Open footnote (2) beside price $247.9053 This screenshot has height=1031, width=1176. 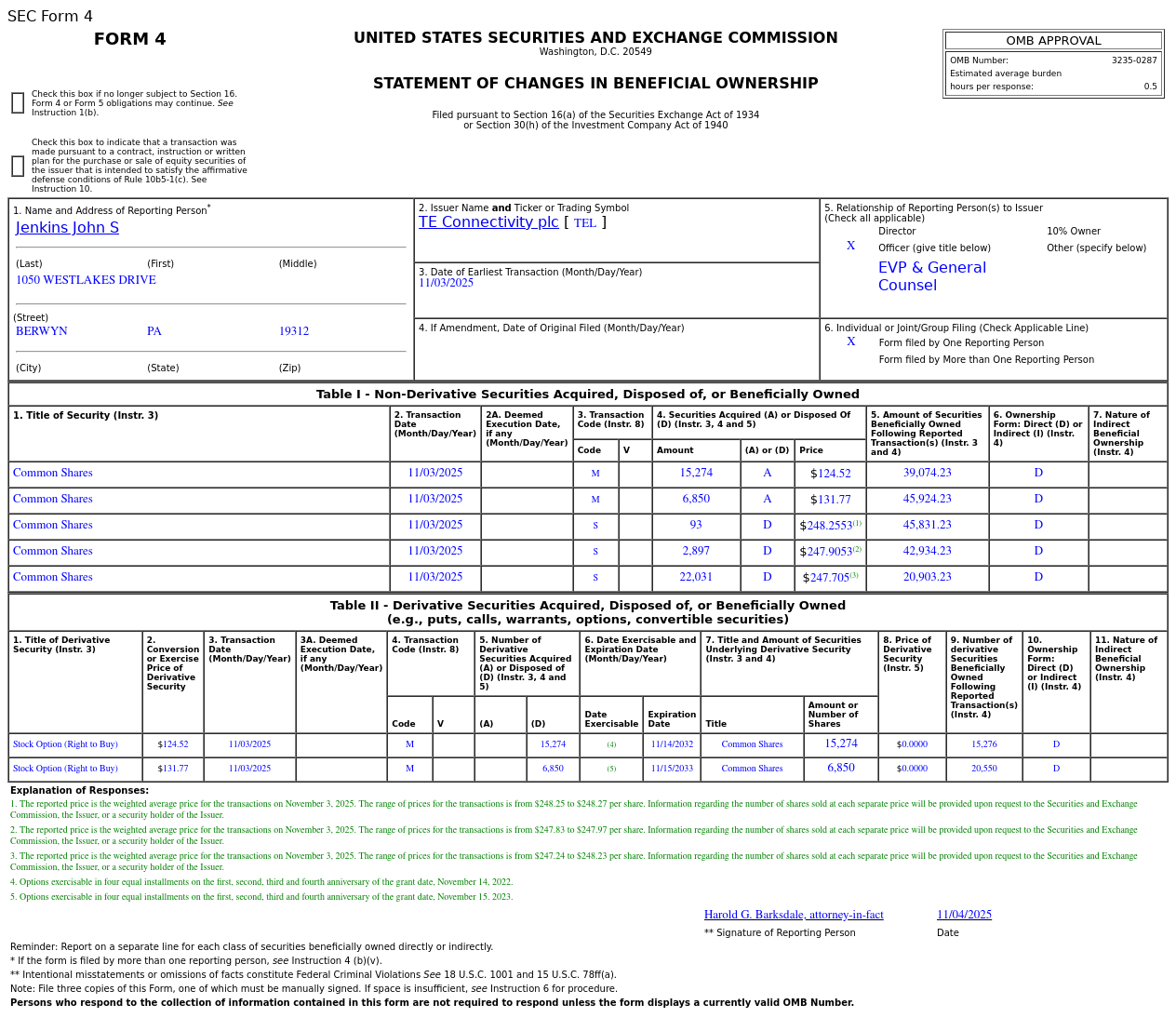pyautogui.click(x=857, y=549)
